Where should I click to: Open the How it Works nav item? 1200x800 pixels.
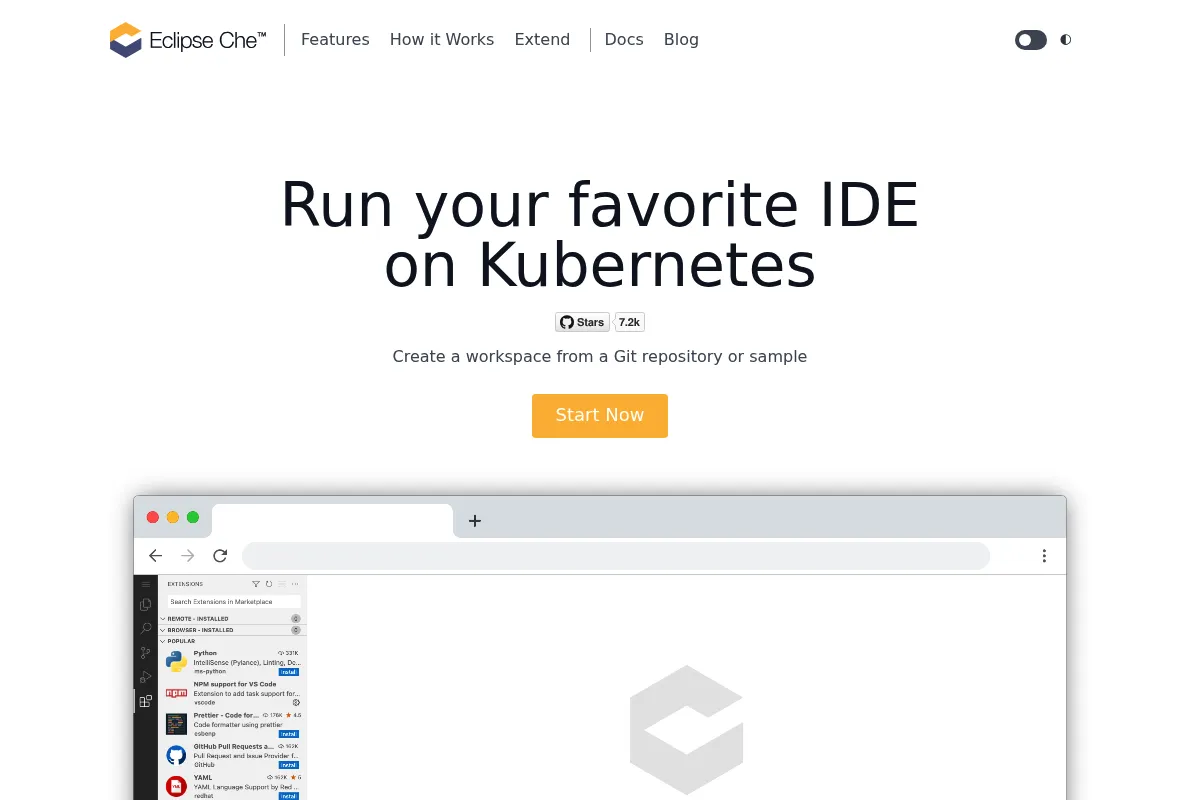[442, 40]
